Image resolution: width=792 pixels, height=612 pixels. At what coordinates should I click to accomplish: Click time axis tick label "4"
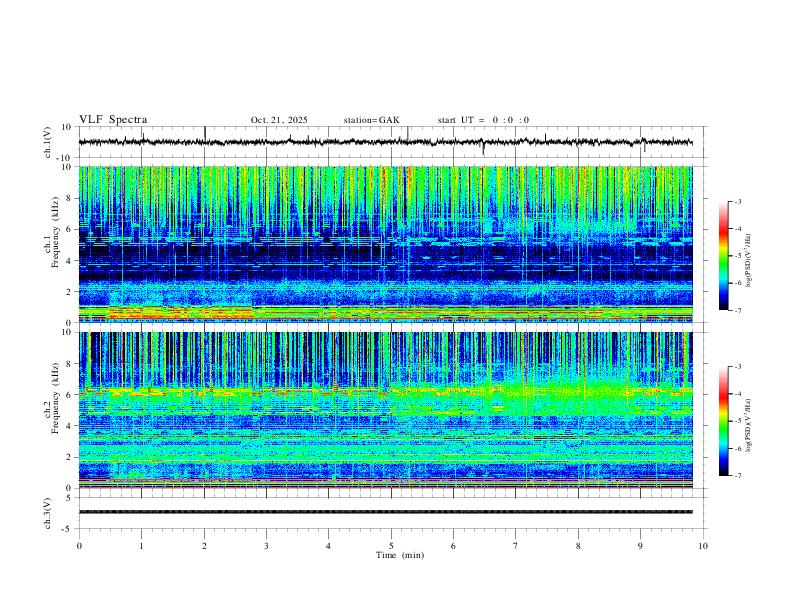328,546
